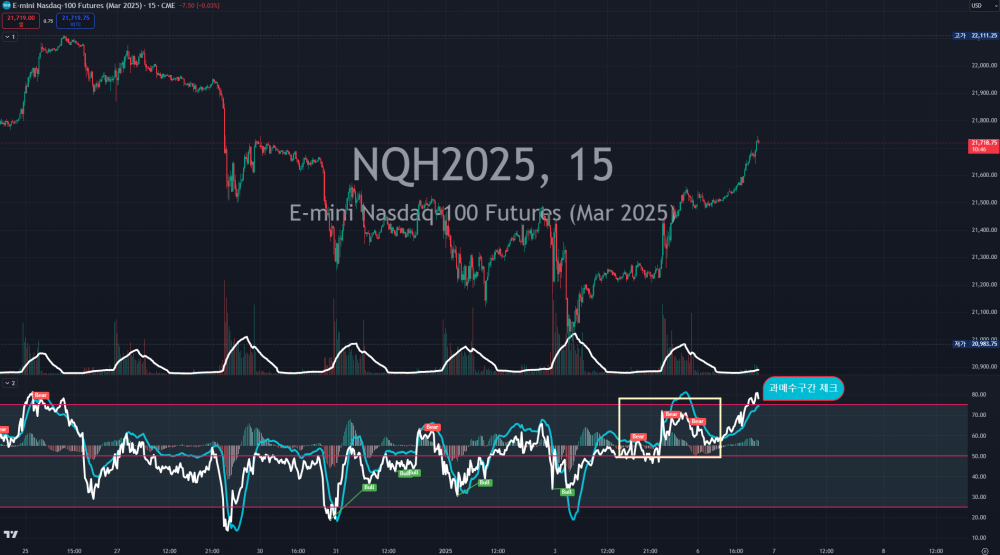Image resolution: width=1000 pixels, height=555 pixels.
Task: Click the TradingView logo in the bottom-left corner
Action: (15, 535)
